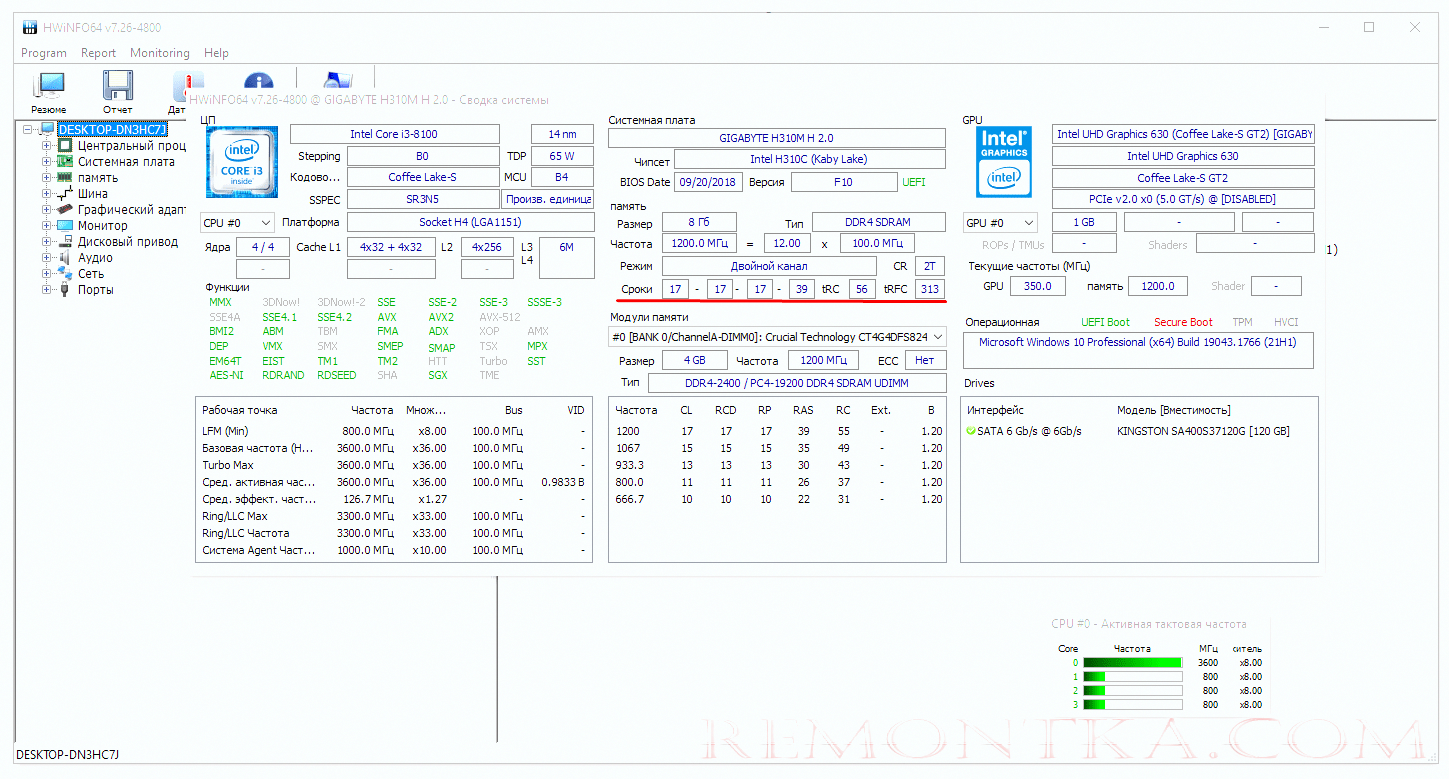Click the Intel Graphics GPU logo
Viewport: 1449px width, 779px height.
tap(1004, 162)
